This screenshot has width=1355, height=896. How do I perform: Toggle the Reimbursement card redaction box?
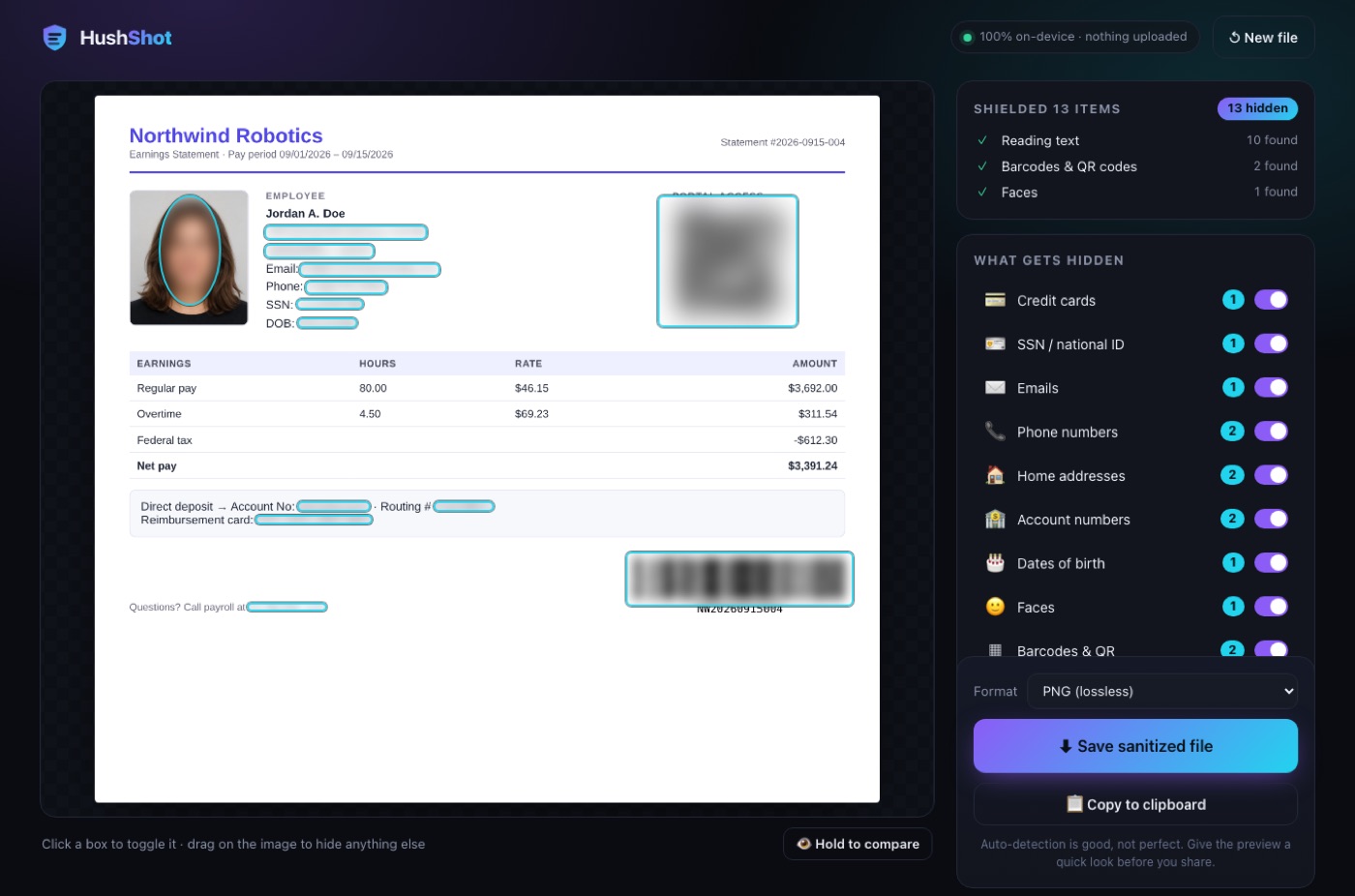tap(314, 520)
